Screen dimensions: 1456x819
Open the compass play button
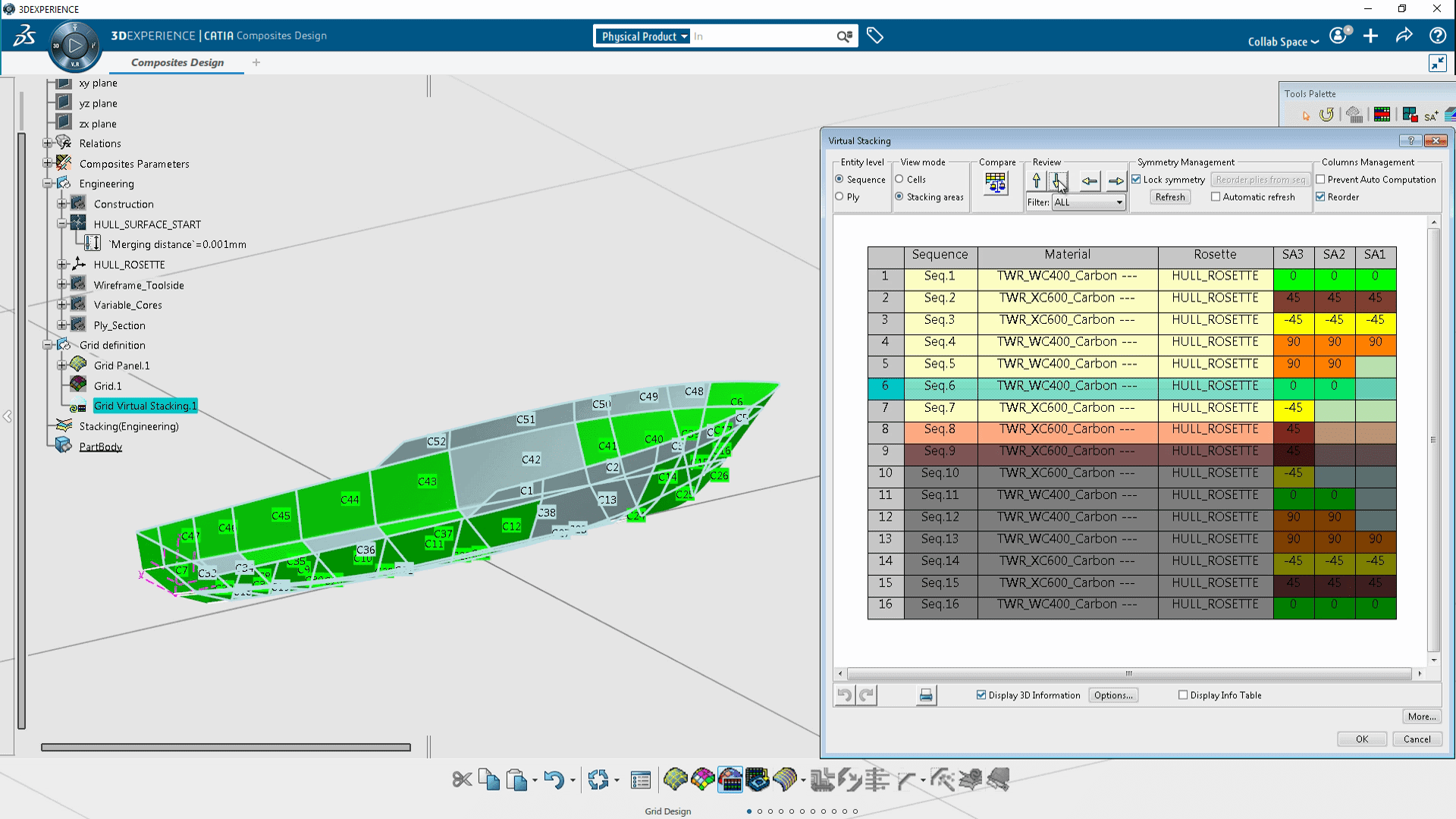pos(75,45)
